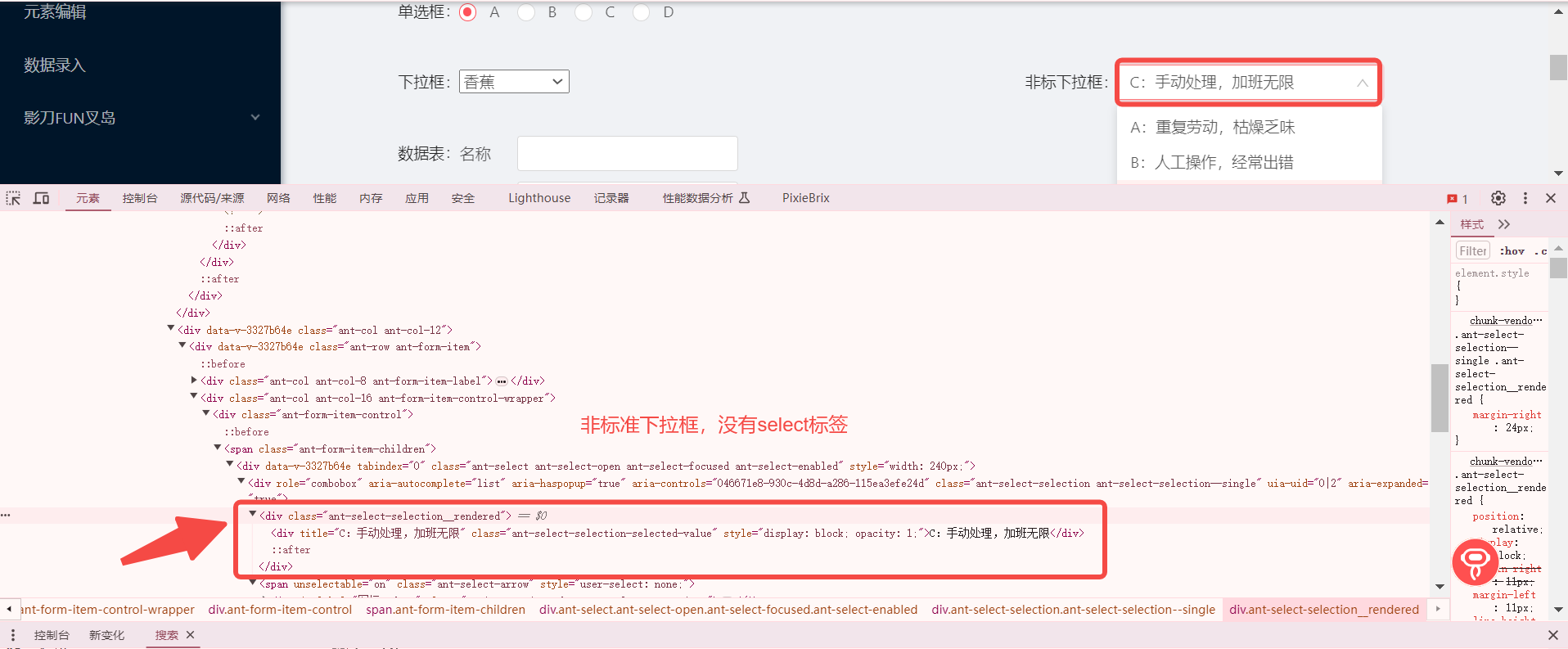The image size is (1568, 649).
Task: Switch to the 元素 tab
Action: coord(88,198)
